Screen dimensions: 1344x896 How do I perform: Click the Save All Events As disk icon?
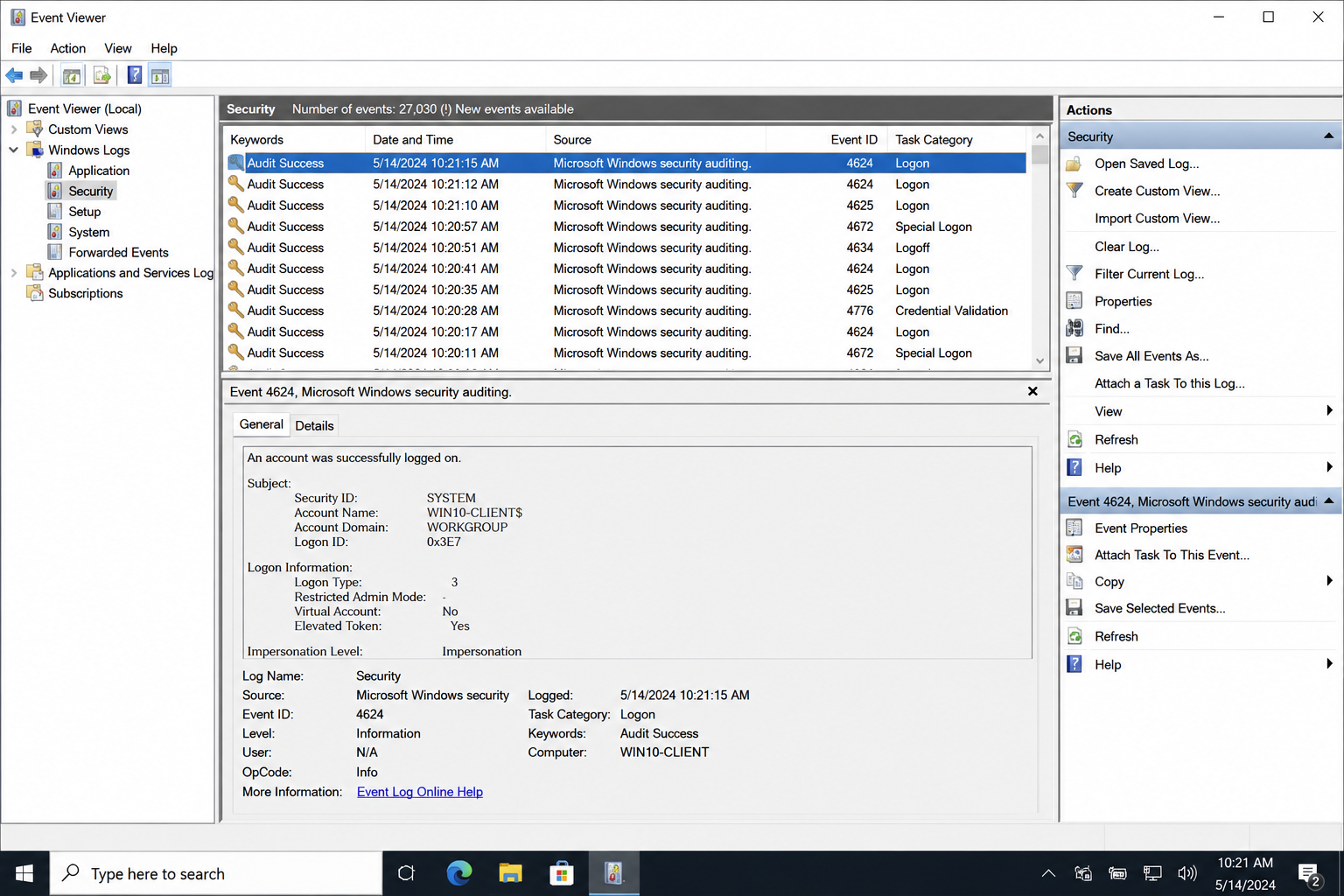click(x=1074, y=356)
